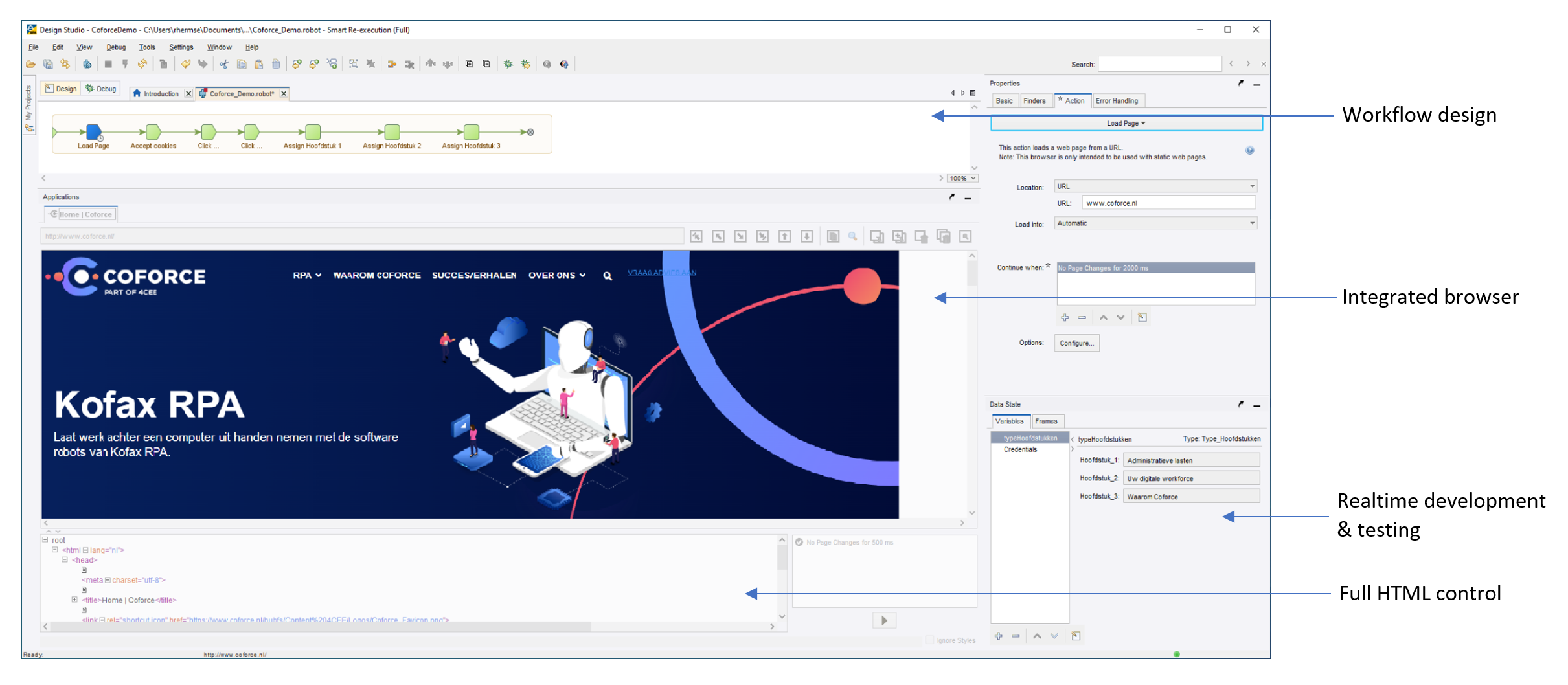Image resolution: width=1568 pixels, height=685 pixels.
Task: Switch to Design mode toggle
Action: coord(61,89)
